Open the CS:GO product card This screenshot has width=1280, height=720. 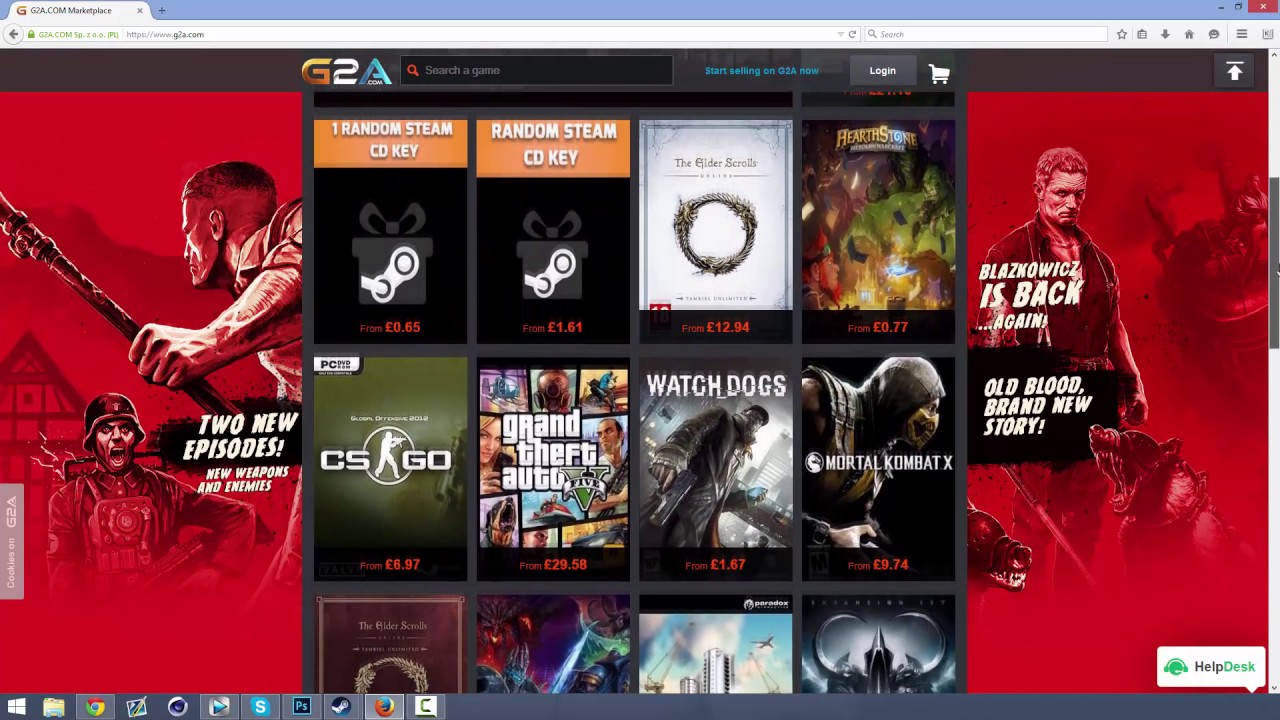[390, 469]
